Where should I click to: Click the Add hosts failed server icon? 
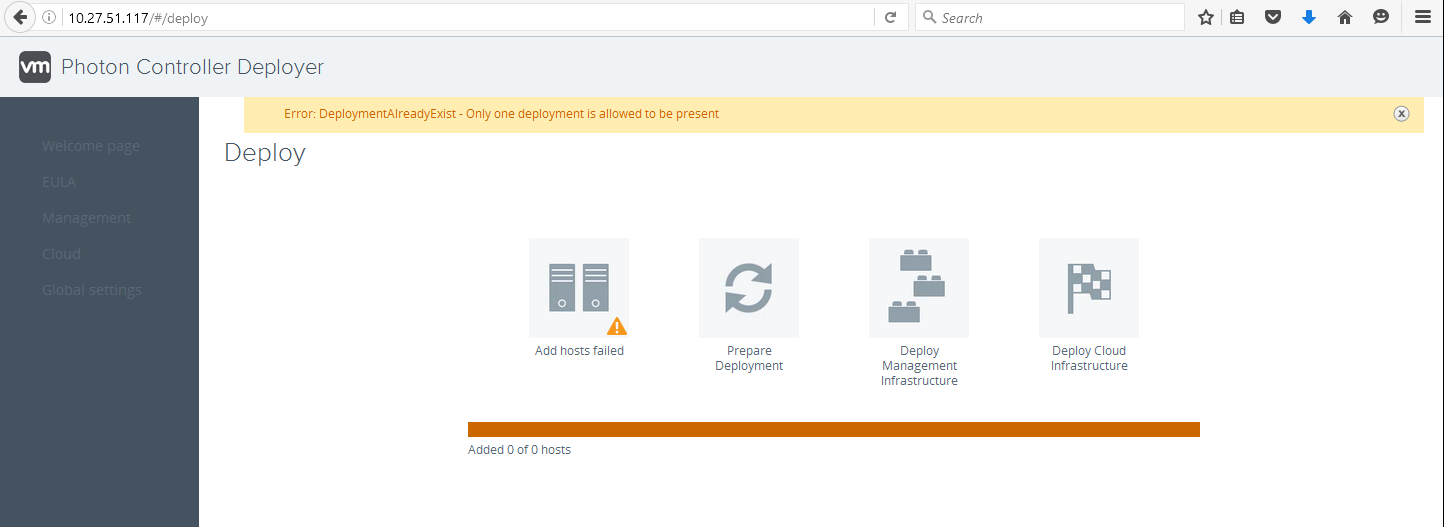coord(579,287)
